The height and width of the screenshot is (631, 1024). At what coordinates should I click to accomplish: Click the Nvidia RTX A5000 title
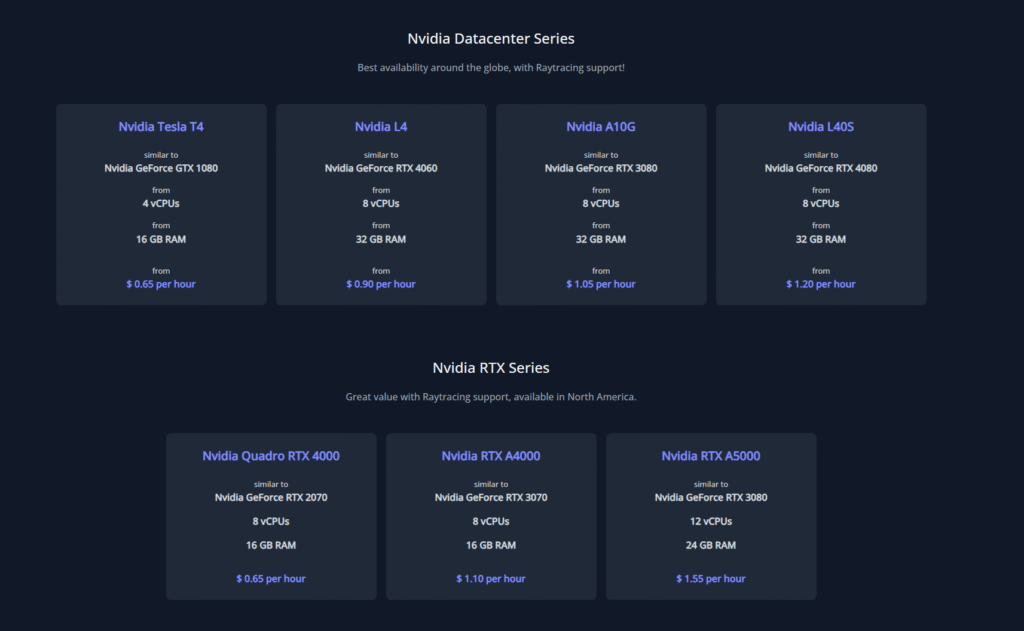point(711,456)
